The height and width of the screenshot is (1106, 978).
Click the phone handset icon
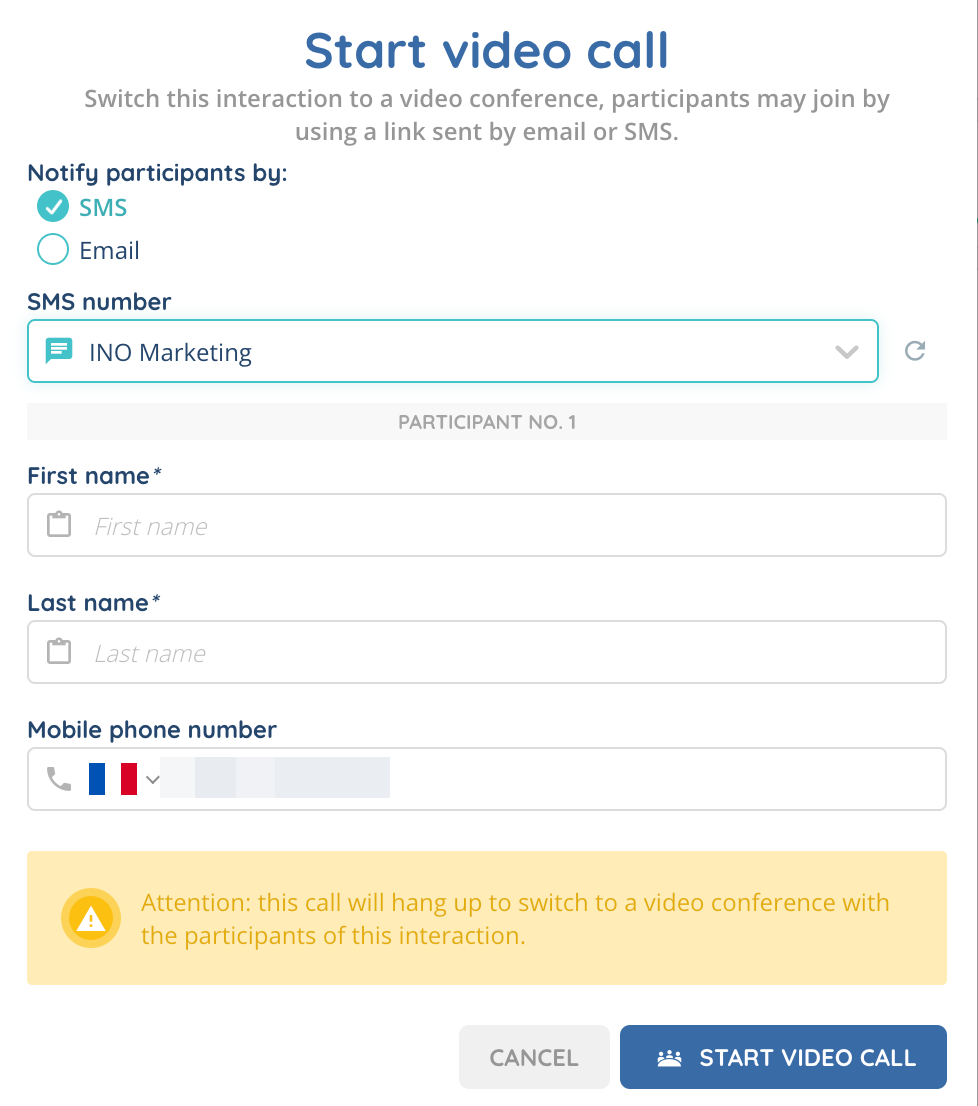59,779
